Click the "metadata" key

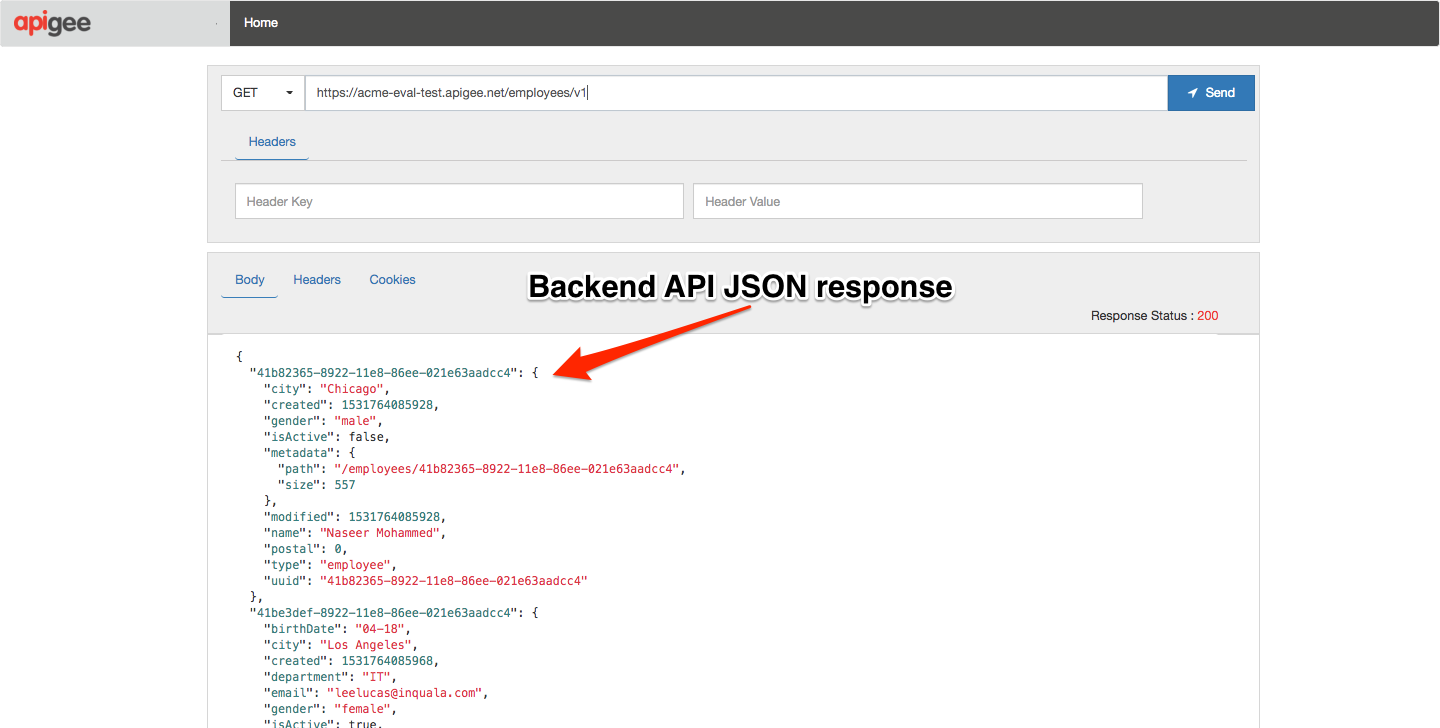pyautogui.click(x=297, y=453)
